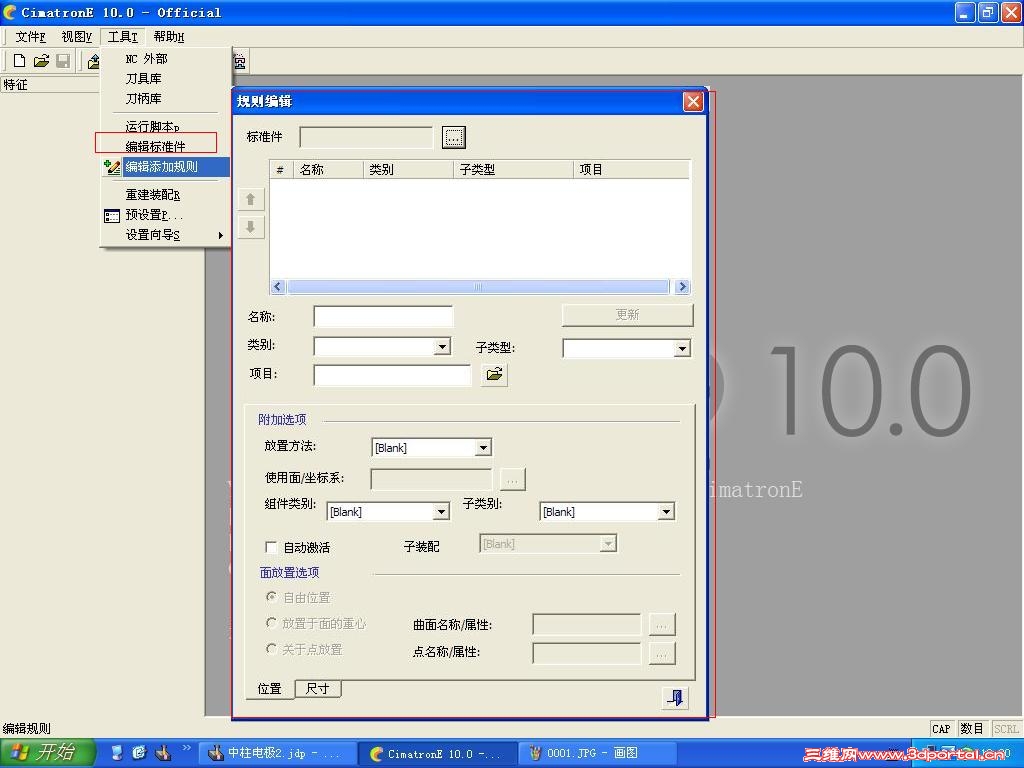
Task: Switch to the 位置 tab
Action: click(270, 689)
